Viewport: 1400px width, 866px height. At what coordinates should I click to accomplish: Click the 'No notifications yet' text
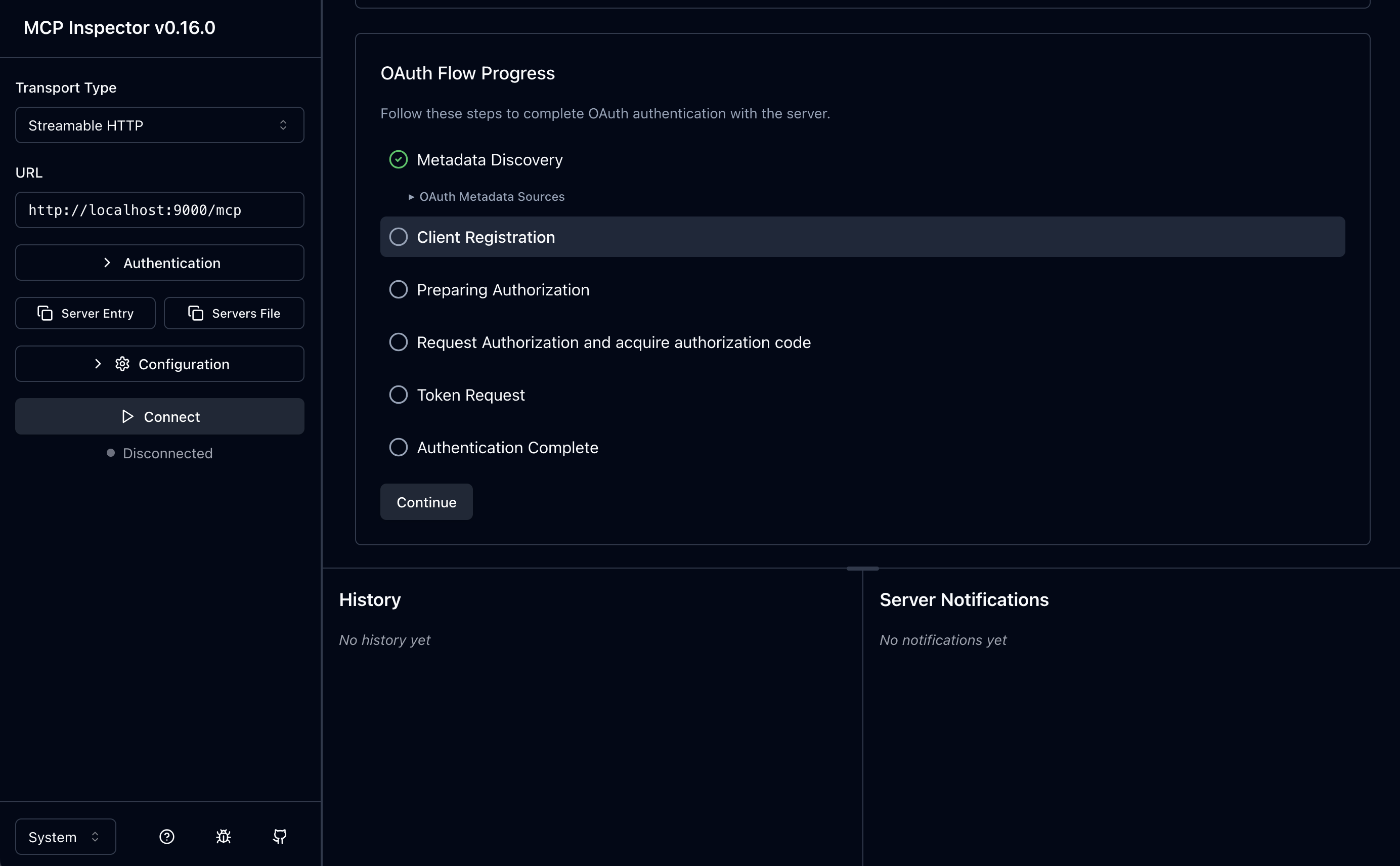[x=943, y=640]
